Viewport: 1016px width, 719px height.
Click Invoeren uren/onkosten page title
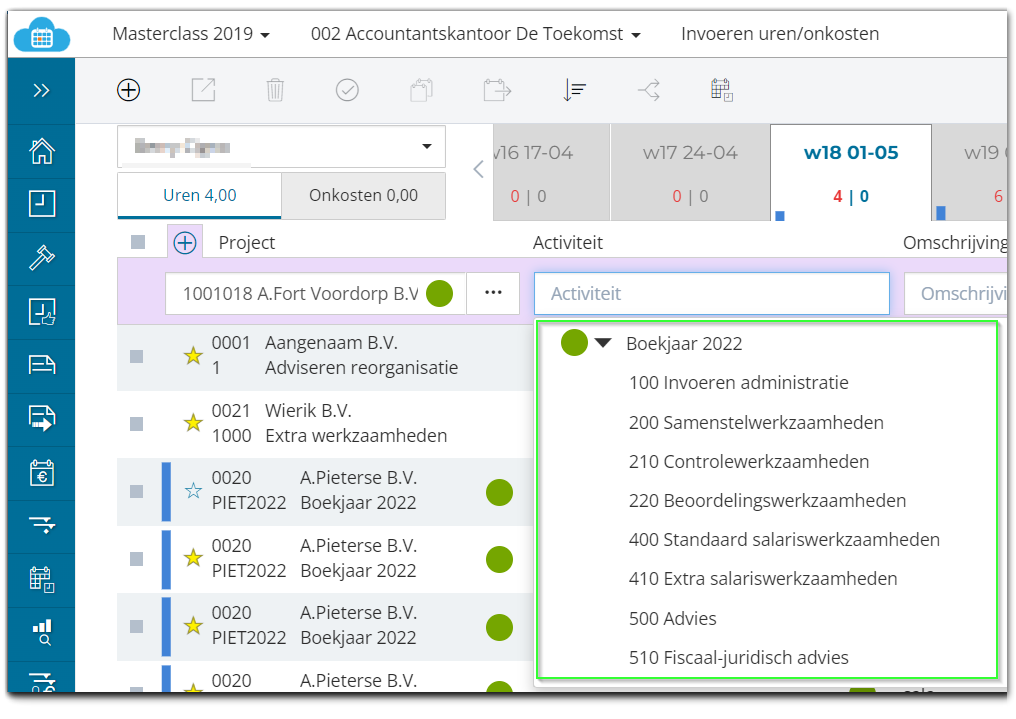click(x=779, y=34)
